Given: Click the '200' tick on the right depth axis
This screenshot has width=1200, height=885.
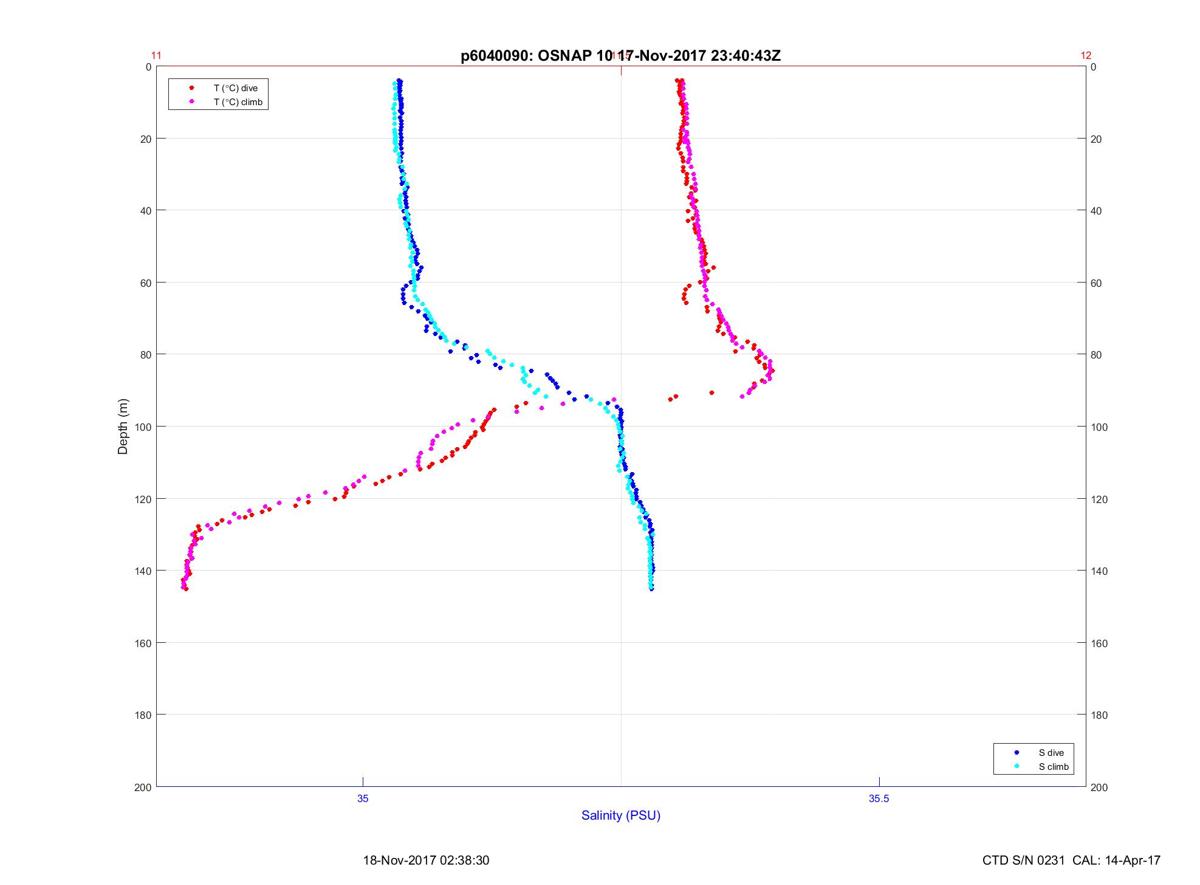Looking at the screenshot, I should click(x=1100, y=787).
